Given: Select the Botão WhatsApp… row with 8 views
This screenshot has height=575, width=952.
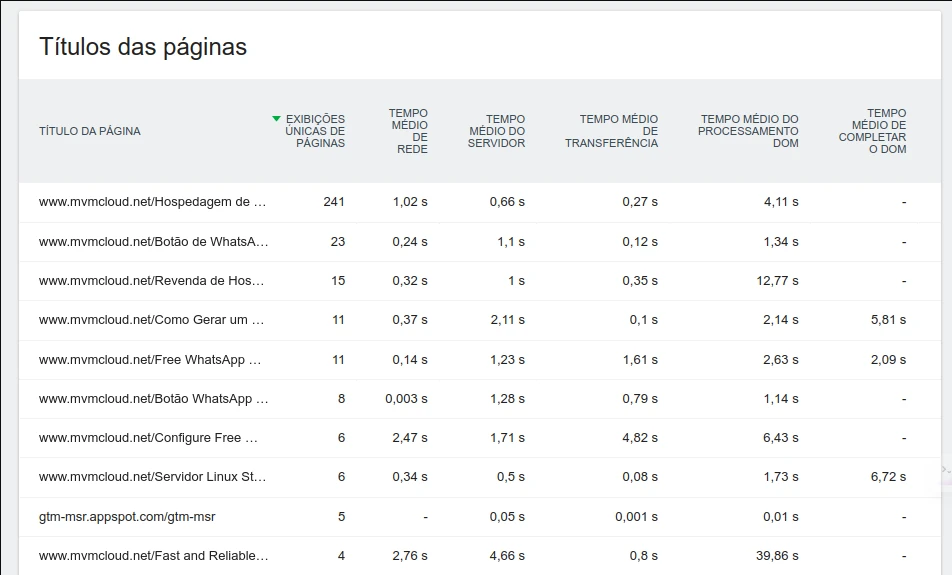Looking at the screenshot, I should (153, 399).
